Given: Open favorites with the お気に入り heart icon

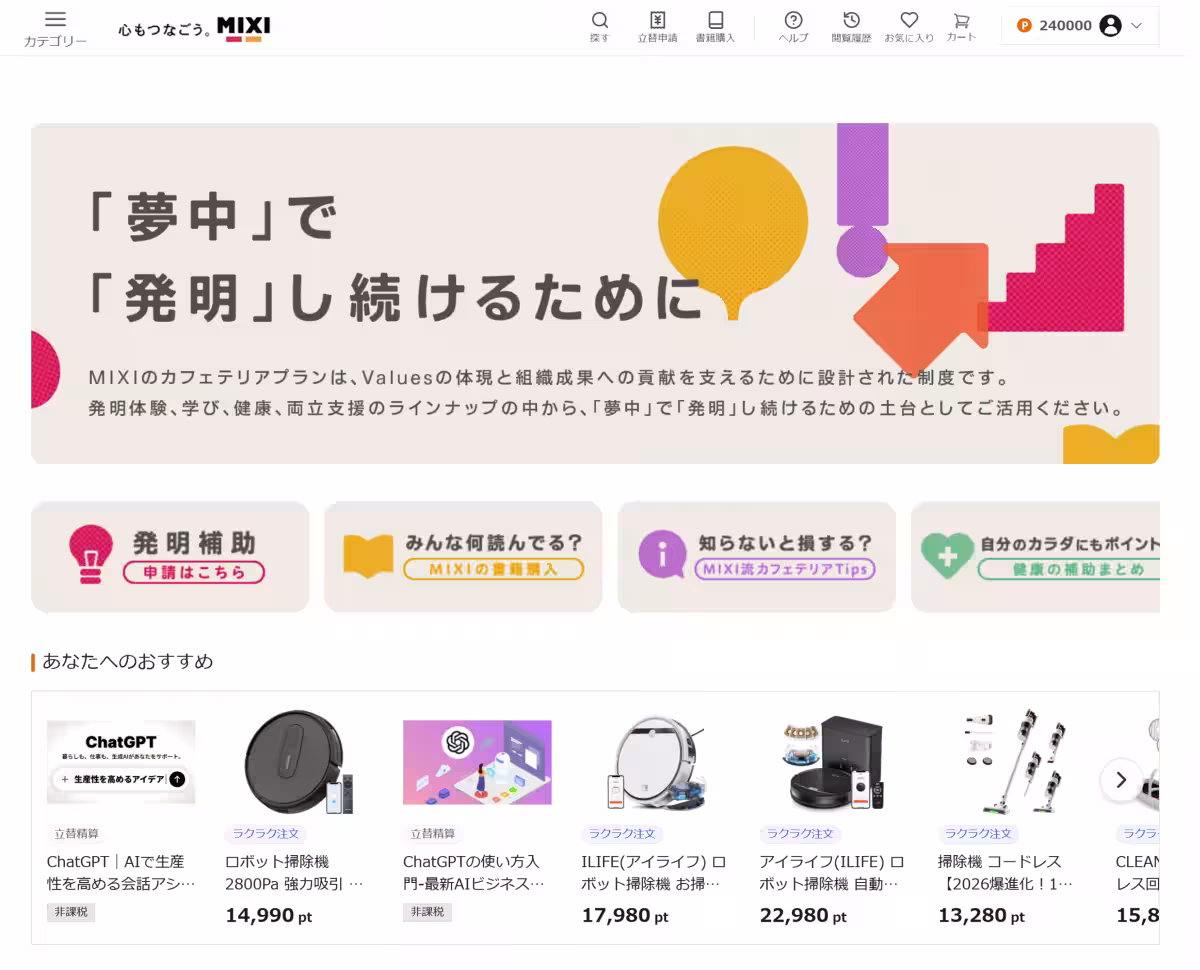Looking at the screenshot, I should pos(910,22).
